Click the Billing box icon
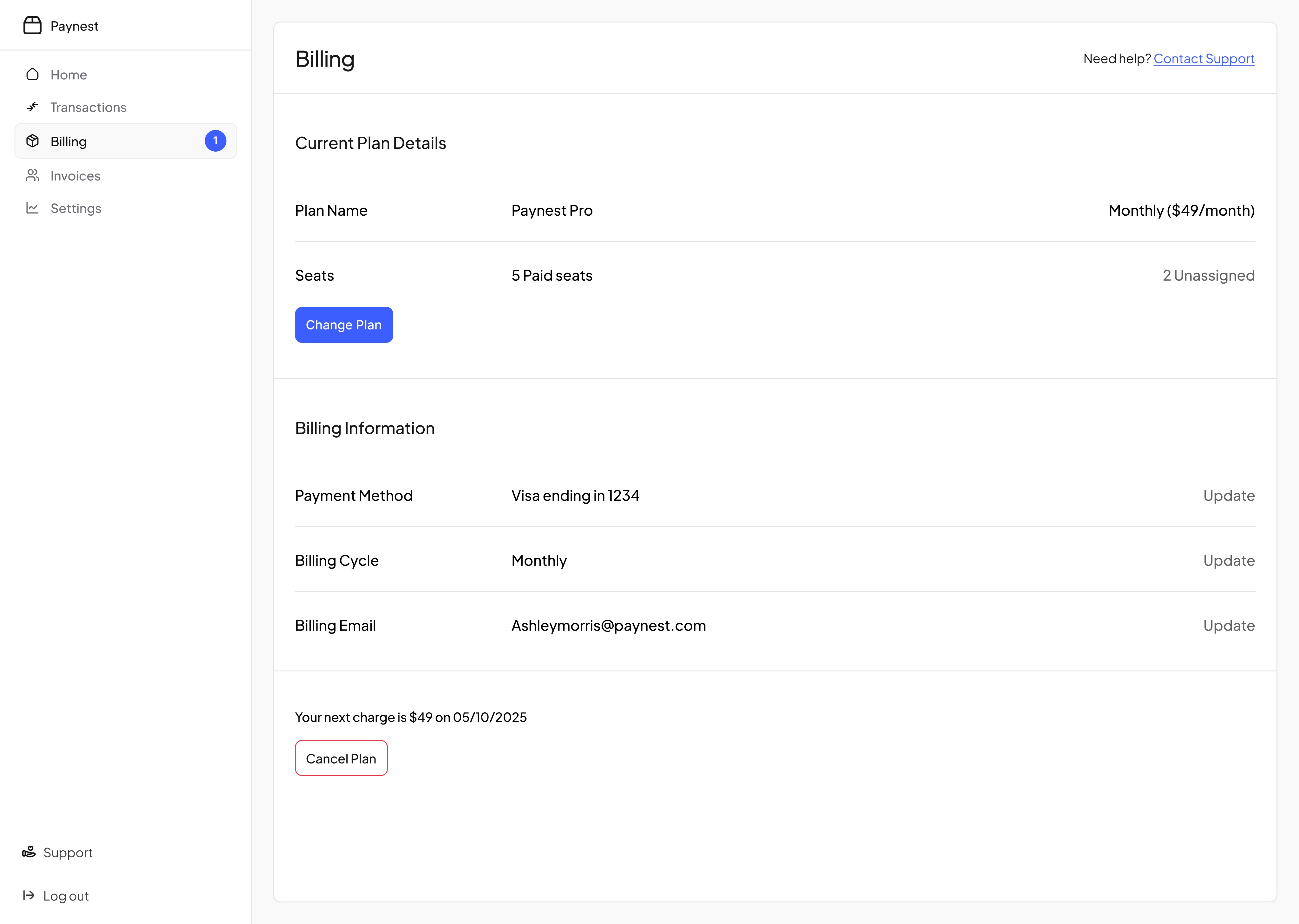 coord(32,141)
